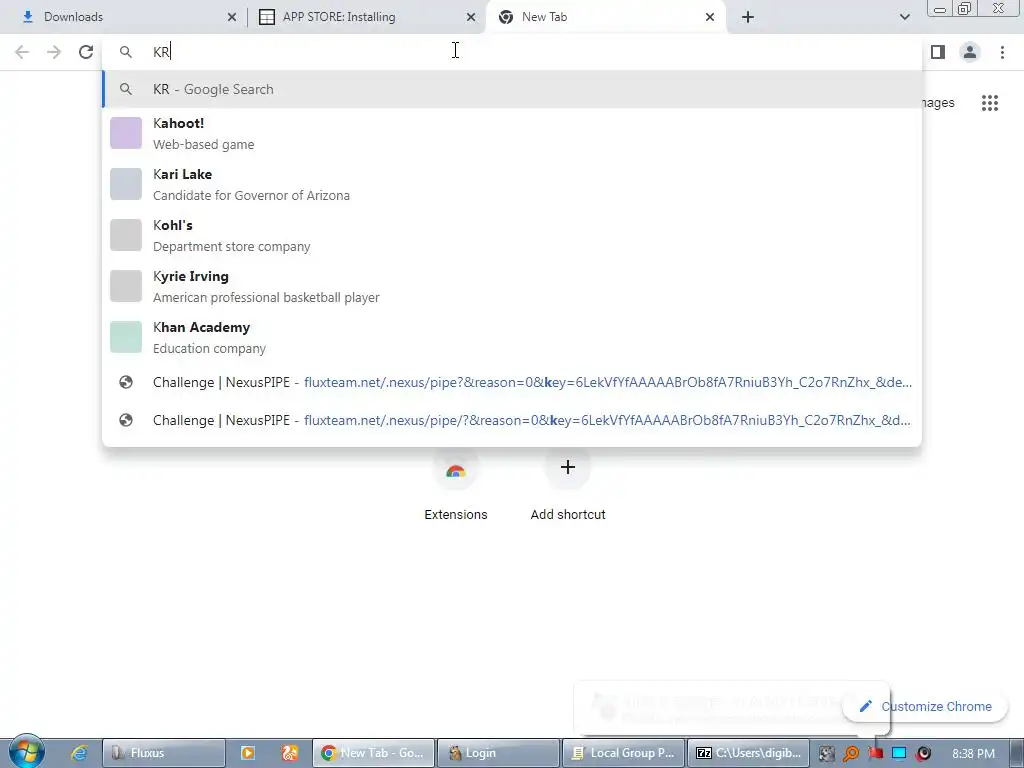Click the grey mosaic tray icon
This screenshot has height=768, width=1024.
point(827,754)
